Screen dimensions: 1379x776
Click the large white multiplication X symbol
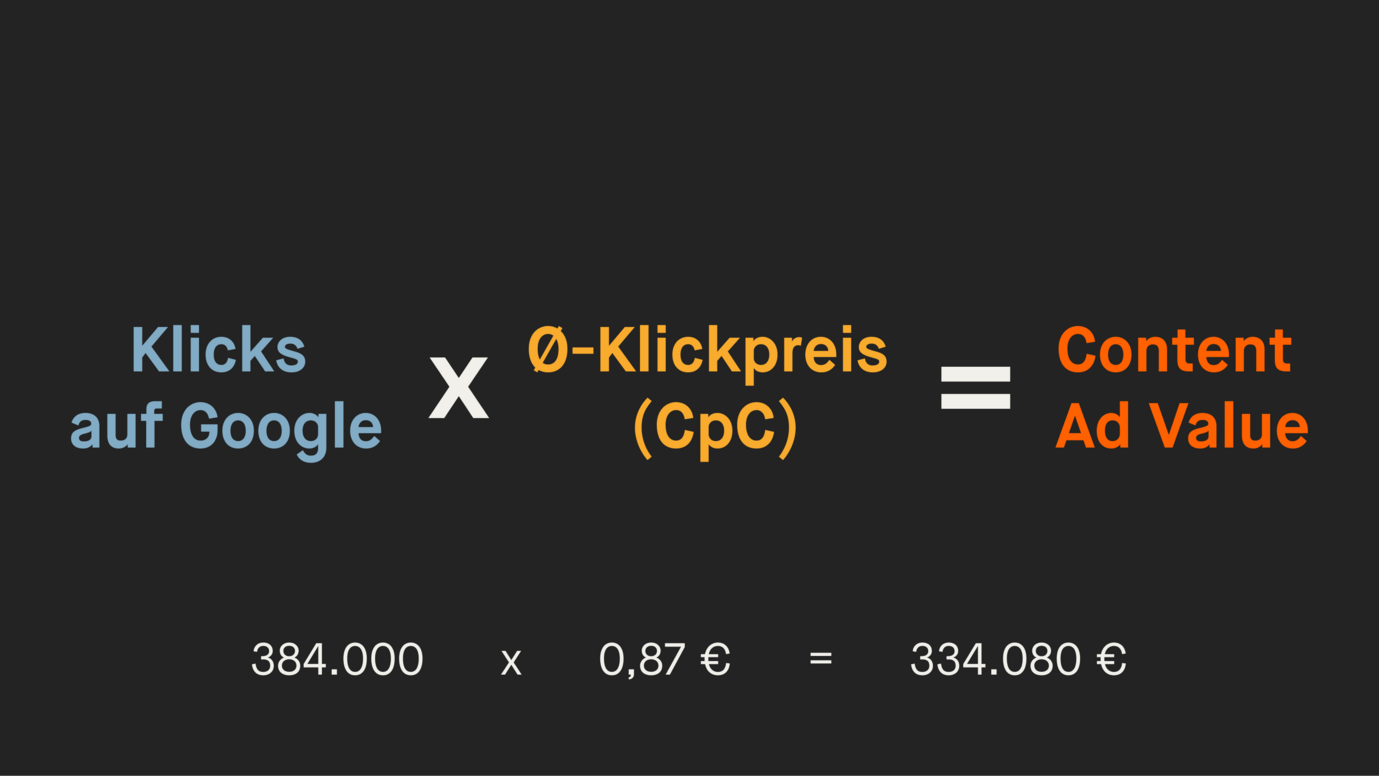[x=459, y=387]
